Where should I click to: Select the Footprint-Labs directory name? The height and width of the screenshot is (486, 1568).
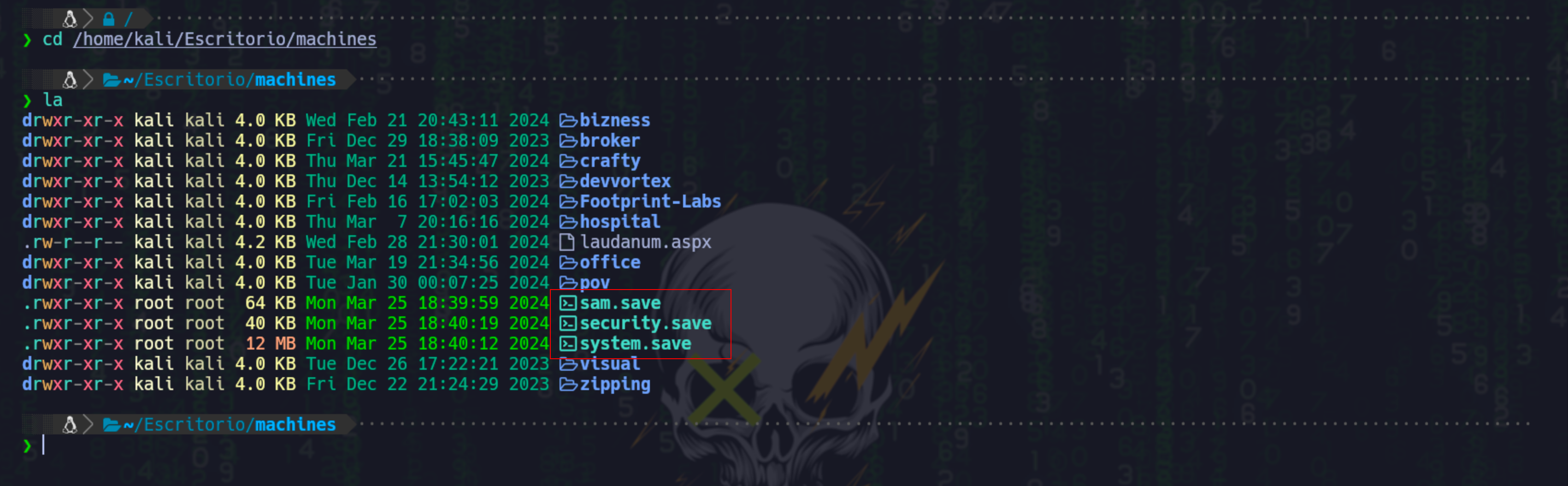pos(650,202)
